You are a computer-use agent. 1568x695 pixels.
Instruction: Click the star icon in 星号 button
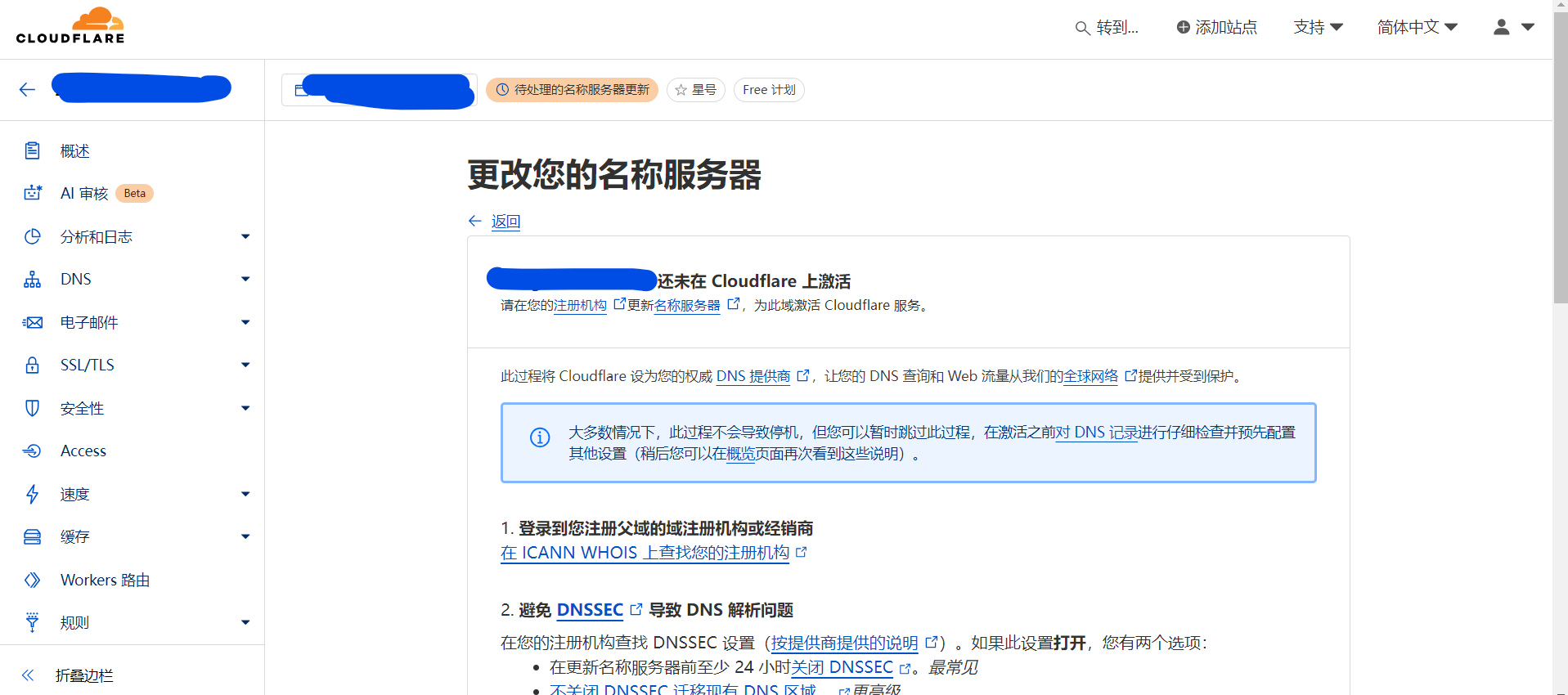click(x=681, y=90)
